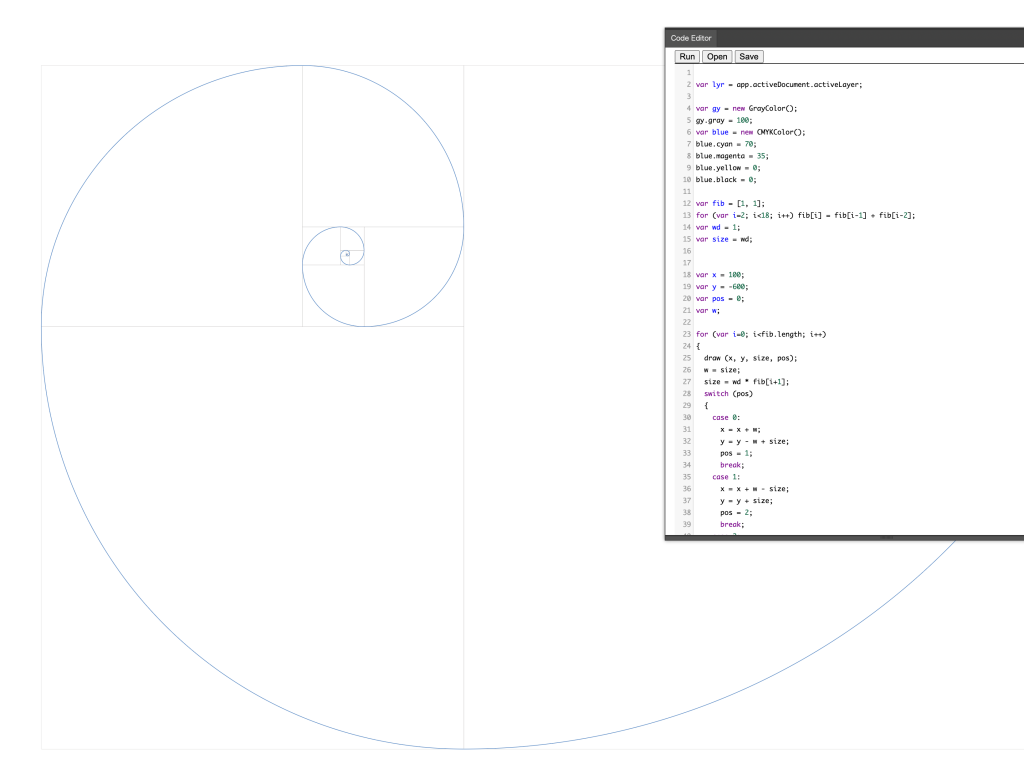Image resolution: width=1024 pixels, height=779 pixels.
Task: Click code line 'var size = wd;'
Action: click(724, 239)
